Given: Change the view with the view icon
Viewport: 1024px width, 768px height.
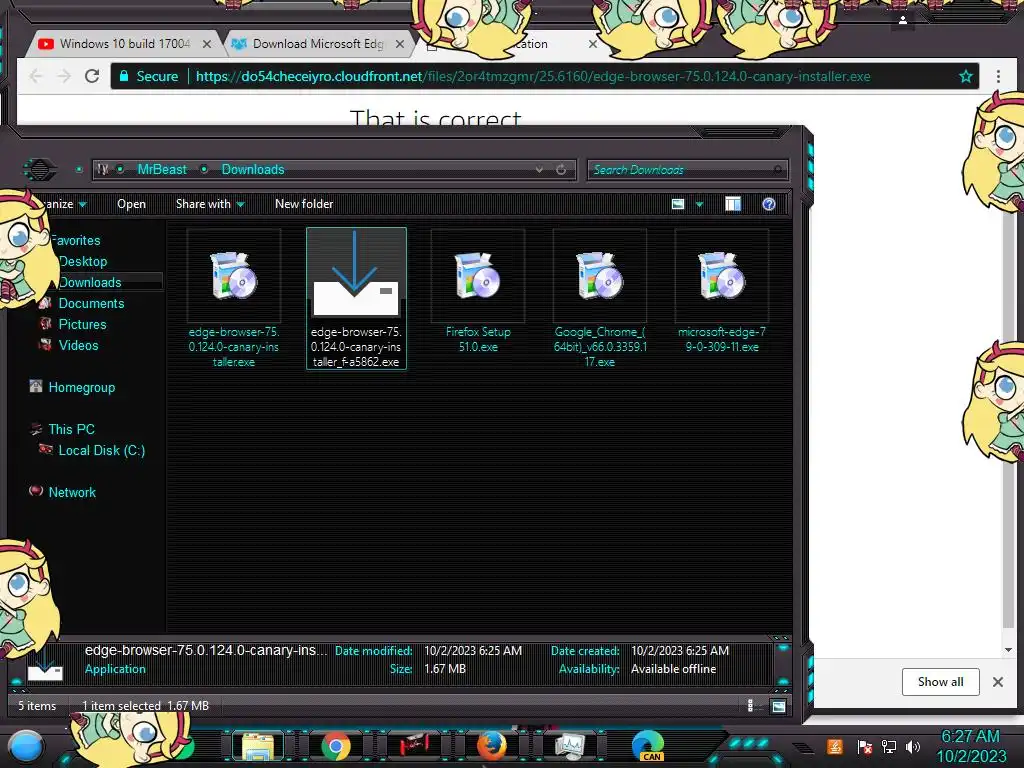Looking at the screenshot, I should (x=678, y=204).
